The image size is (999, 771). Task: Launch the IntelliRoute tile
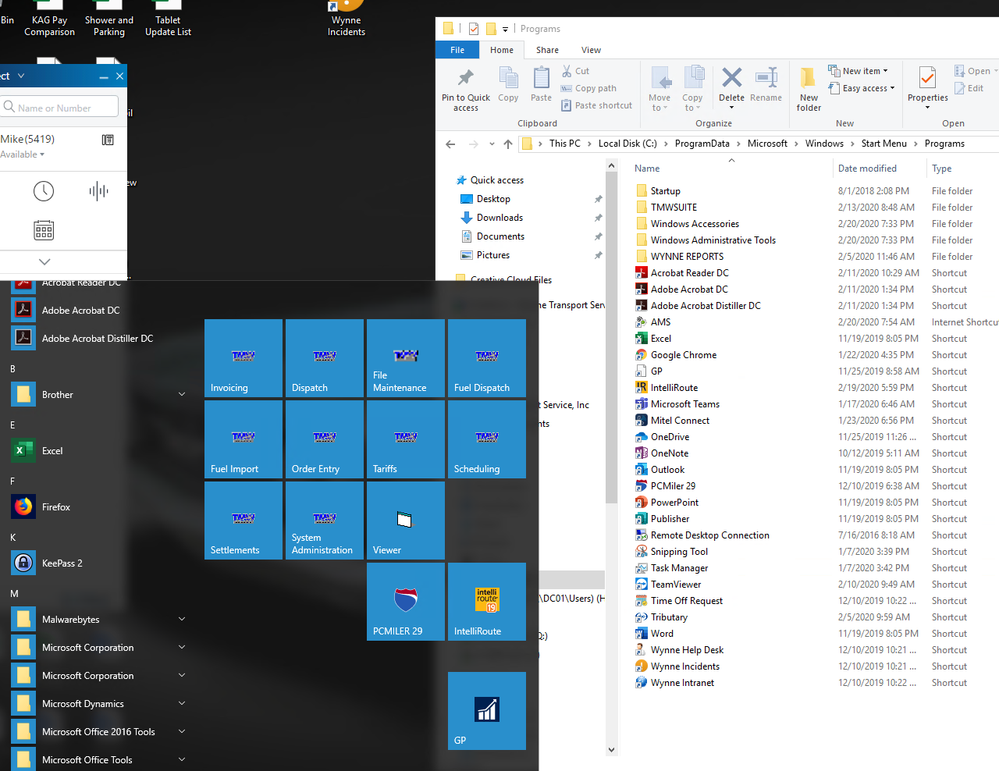click(x=487, y=602)
